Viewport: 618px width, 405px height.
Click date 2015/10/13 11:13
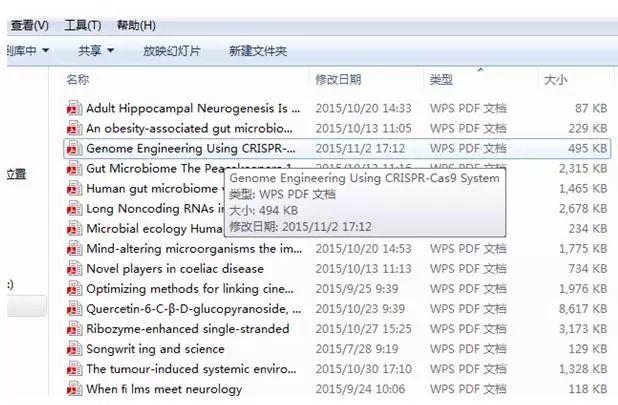pos(363,269)
